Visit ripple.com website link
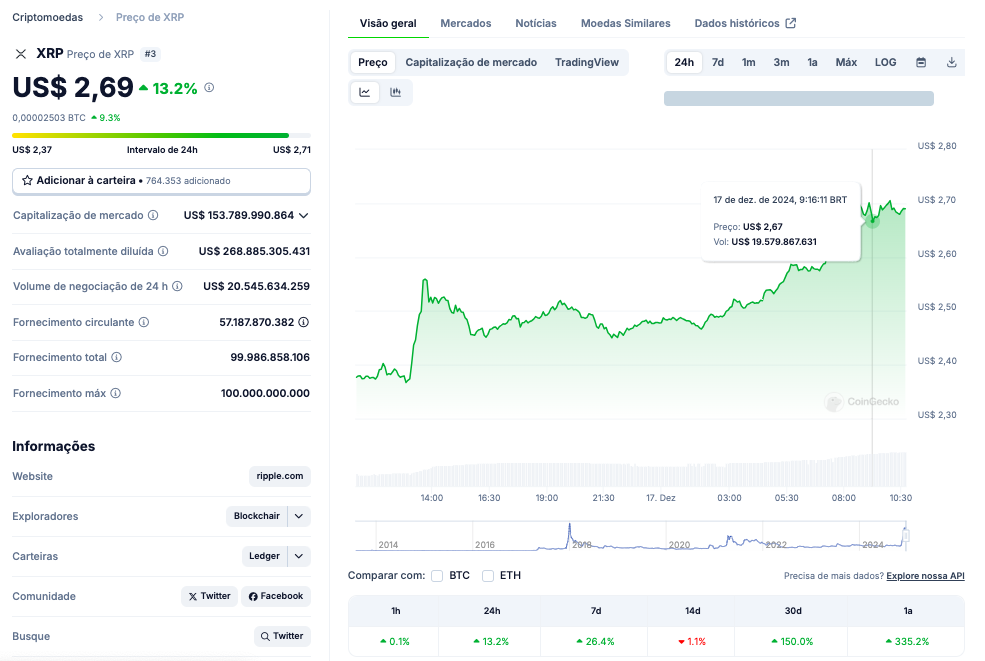The image size is (985, 661). [280, 476]
